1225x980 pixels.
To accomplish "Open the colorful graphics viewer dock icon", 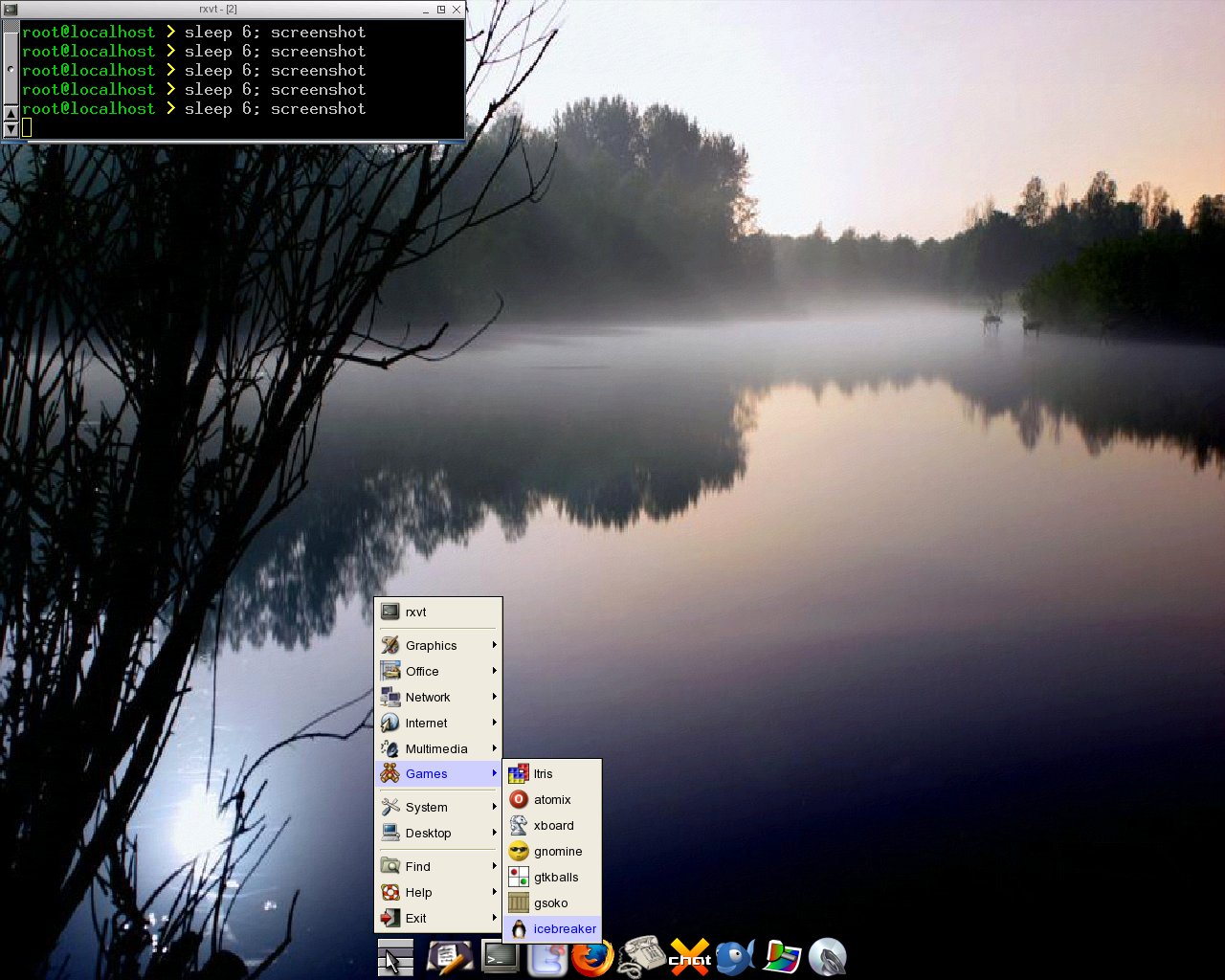I will (782, 957).
